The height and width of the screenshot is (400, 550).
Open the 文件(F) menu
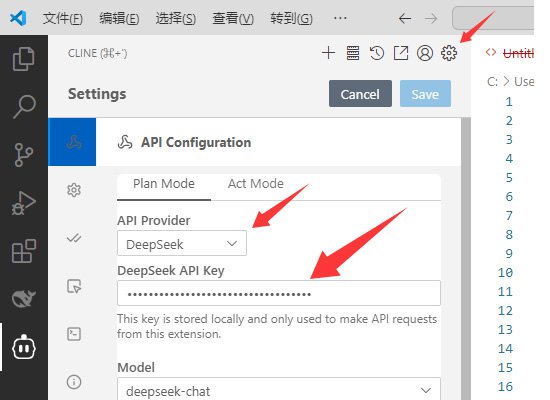pyautogui.click(x=63, y=18)
